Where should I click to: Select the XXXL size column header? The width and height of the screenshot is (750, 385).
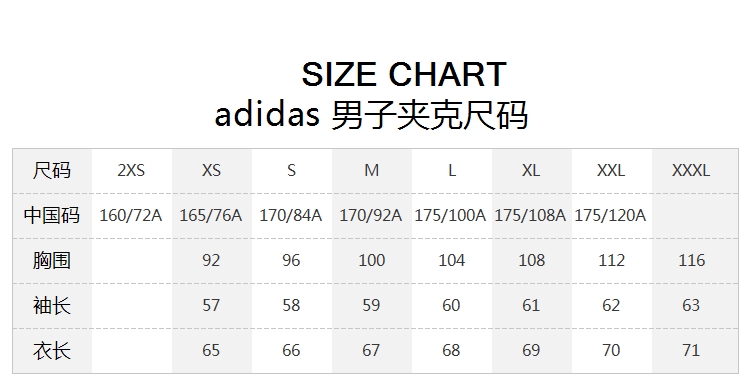pyautogui.click(x=691, y=170)
